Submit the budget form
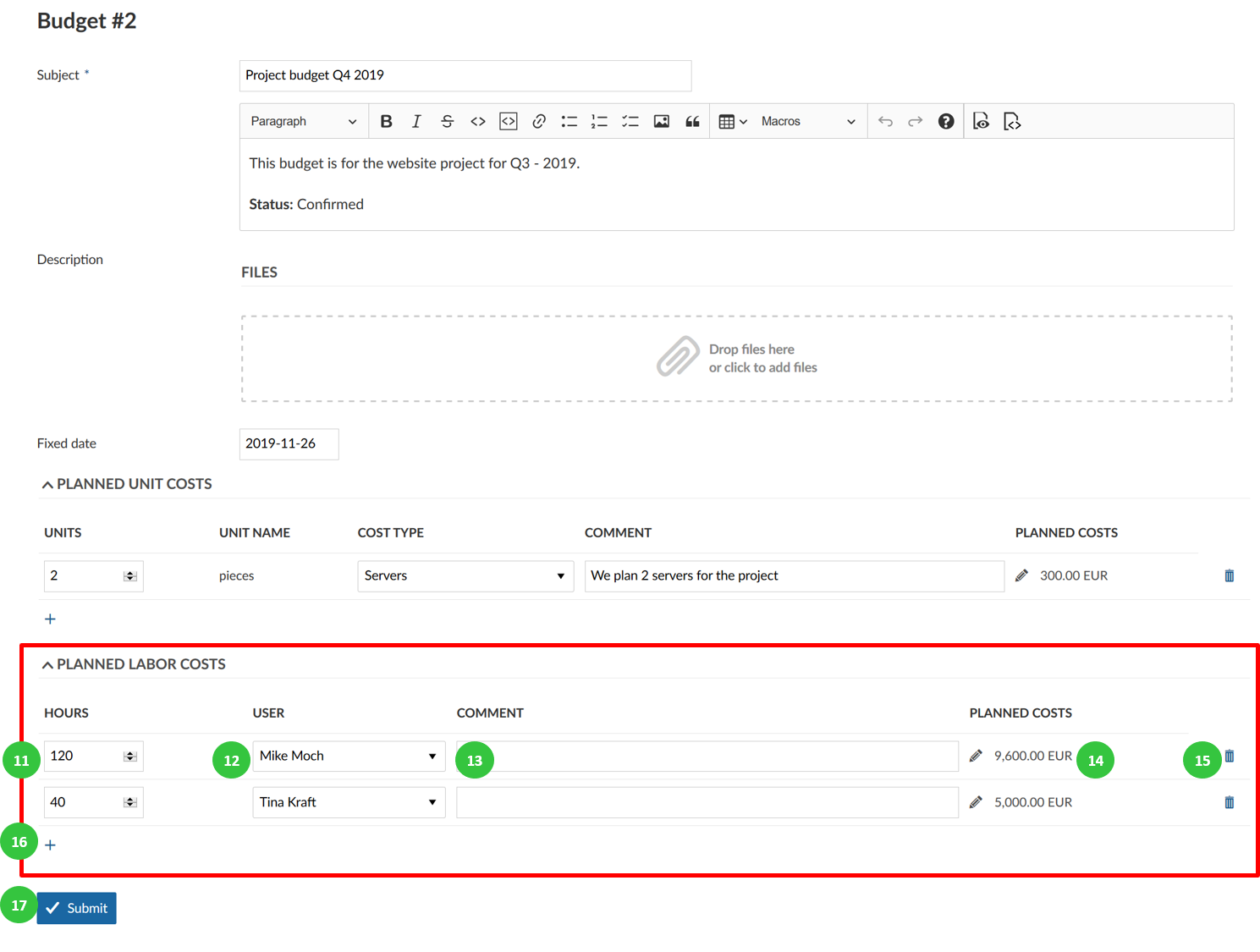 pos(76,908)
